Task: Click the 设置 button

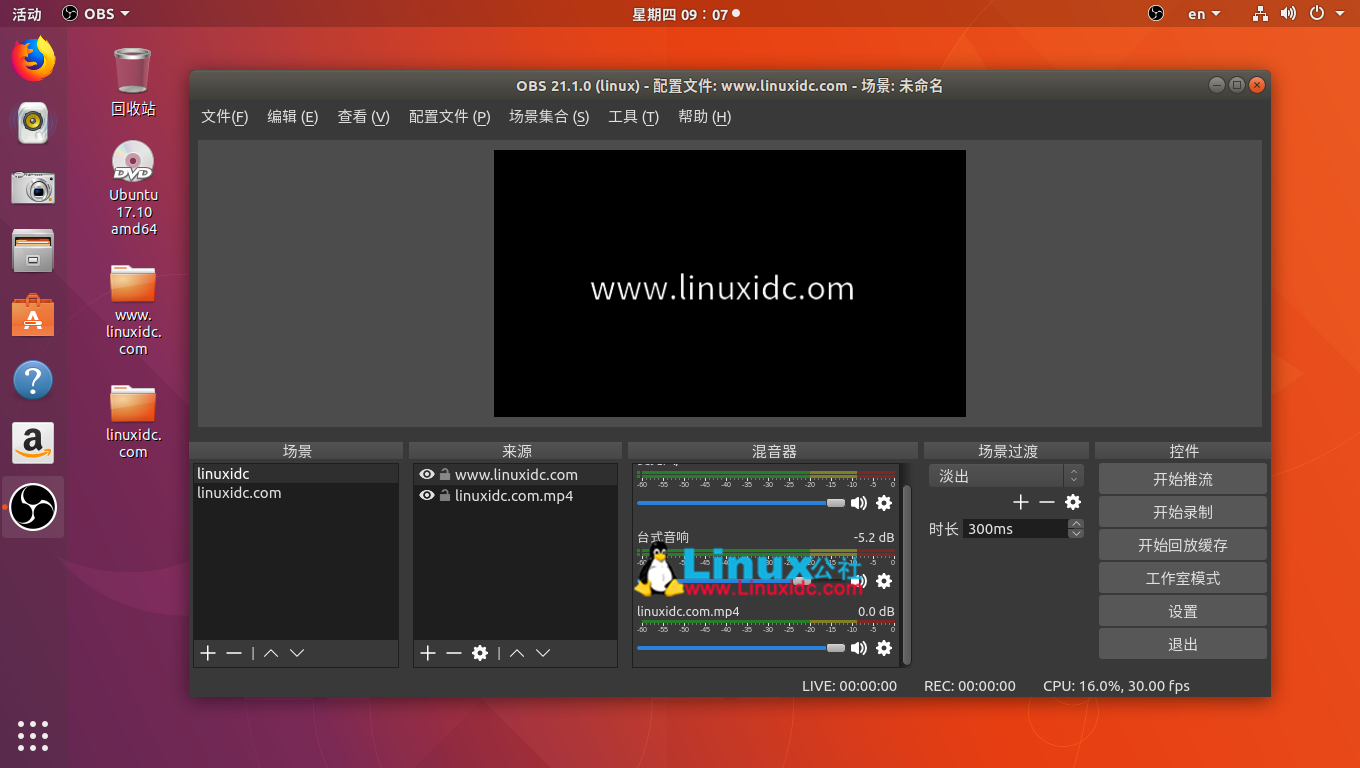Action: click(x=1183, y=611)
